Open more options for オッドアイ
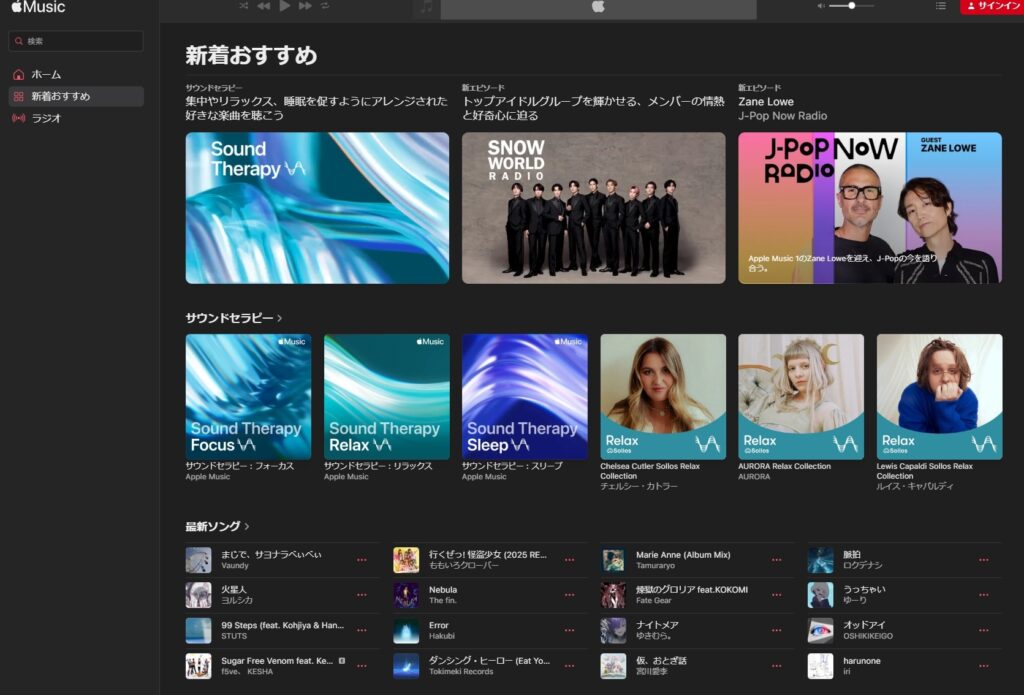 (984, 630)
